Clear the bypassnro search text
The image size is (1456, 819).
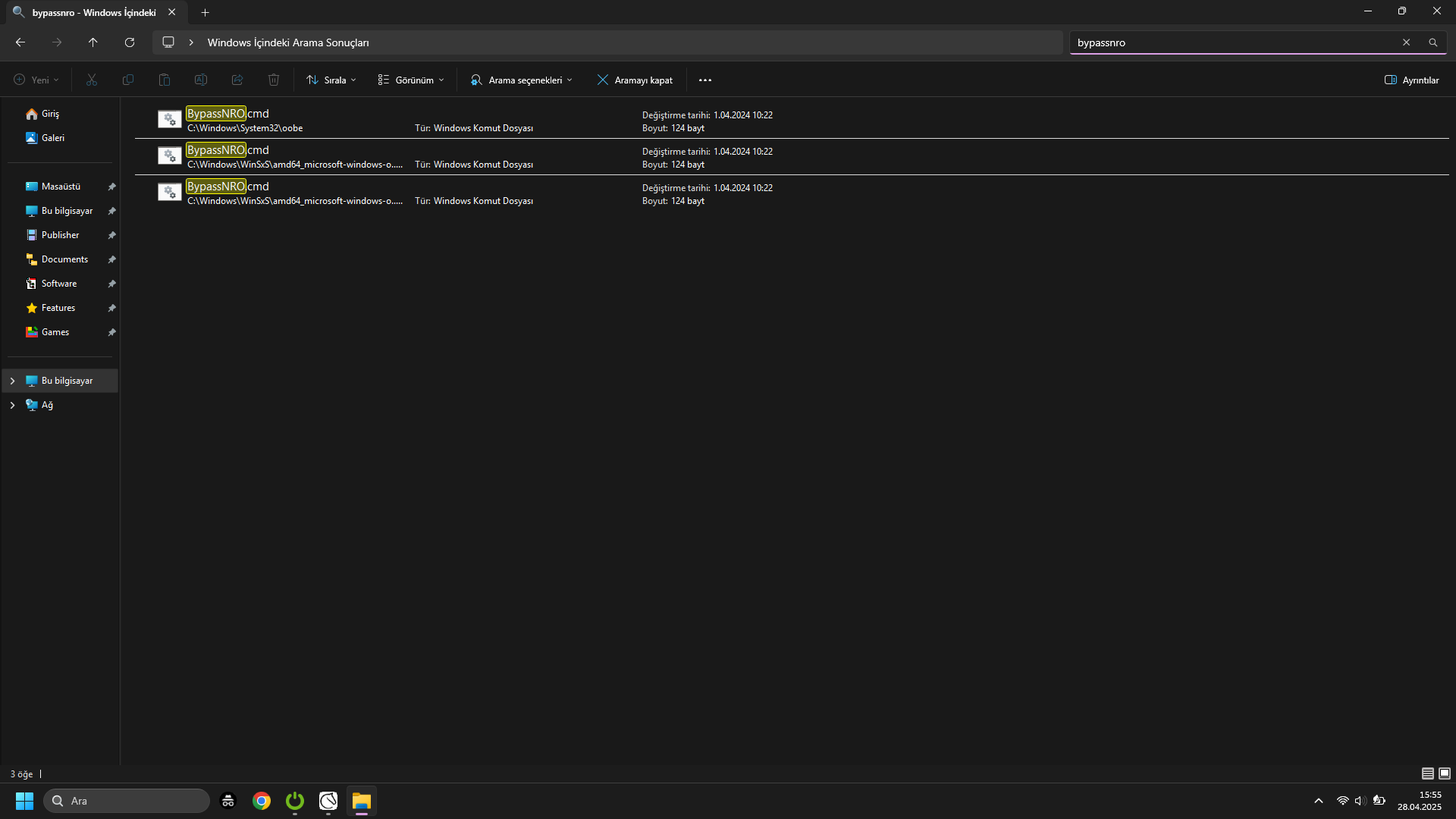click(x=1406, y=42)
